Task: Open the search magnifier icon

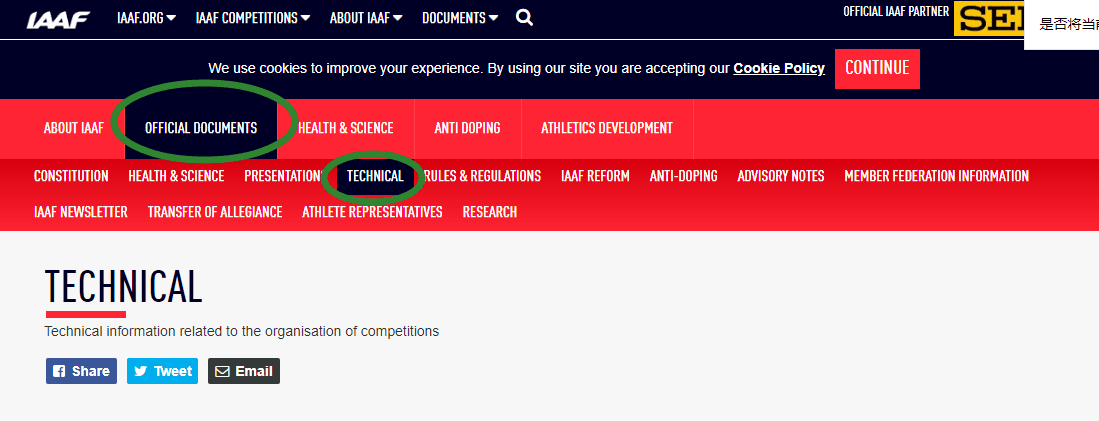Action: tap(524, 18)
